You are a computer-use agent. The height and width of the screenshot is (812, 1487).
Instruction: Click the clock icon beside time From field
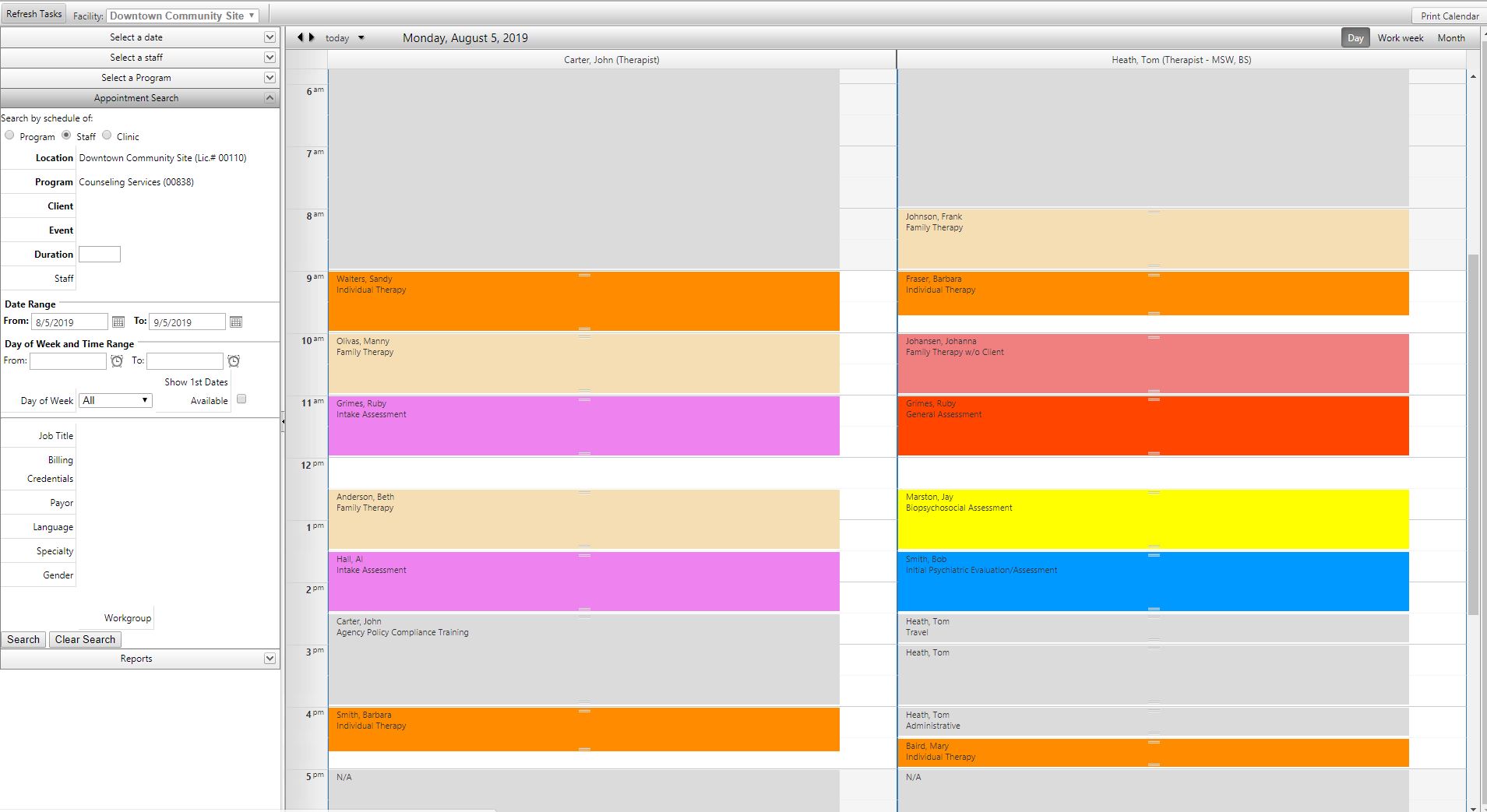(x=118, y=361)
